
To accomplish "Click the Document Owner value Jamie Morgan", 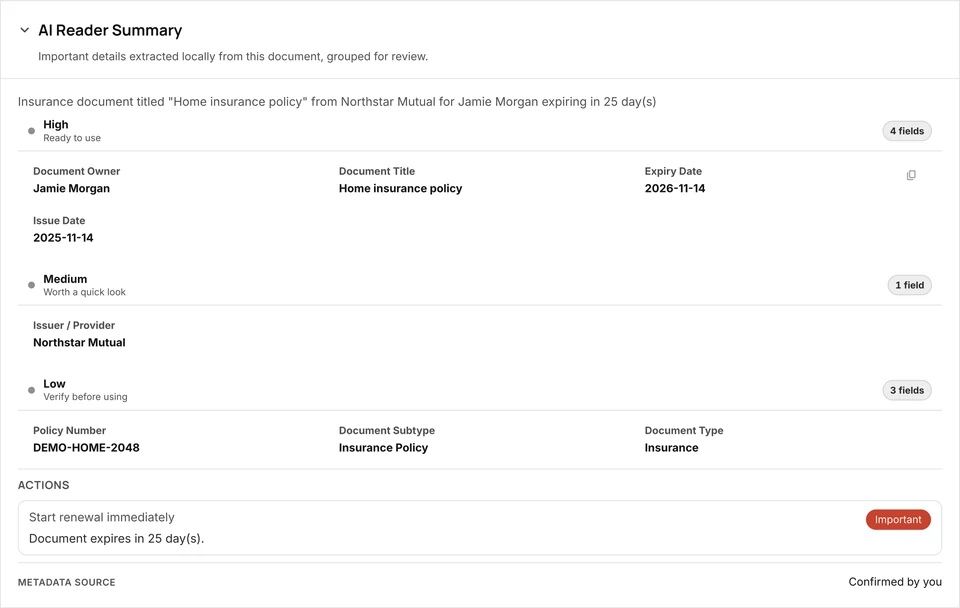I will [72, 189].
